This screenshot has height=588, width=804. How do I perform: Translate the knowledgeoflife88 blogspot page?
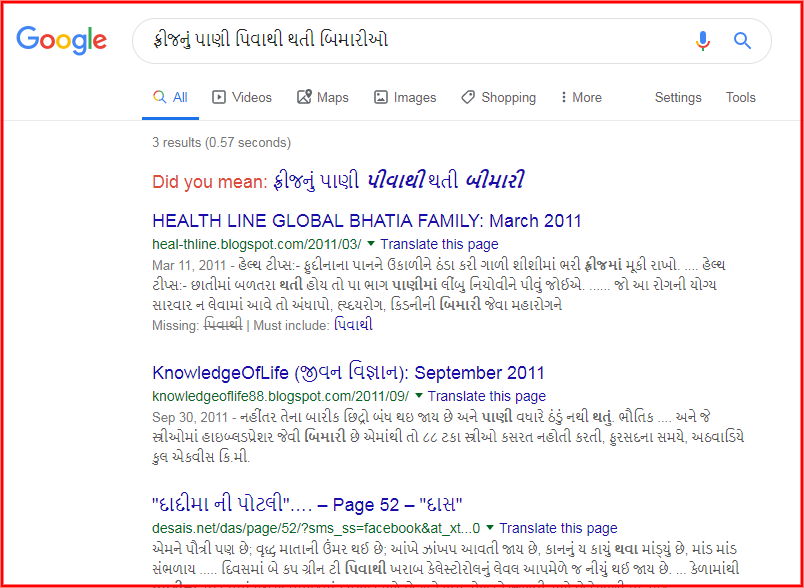[487, 396]
